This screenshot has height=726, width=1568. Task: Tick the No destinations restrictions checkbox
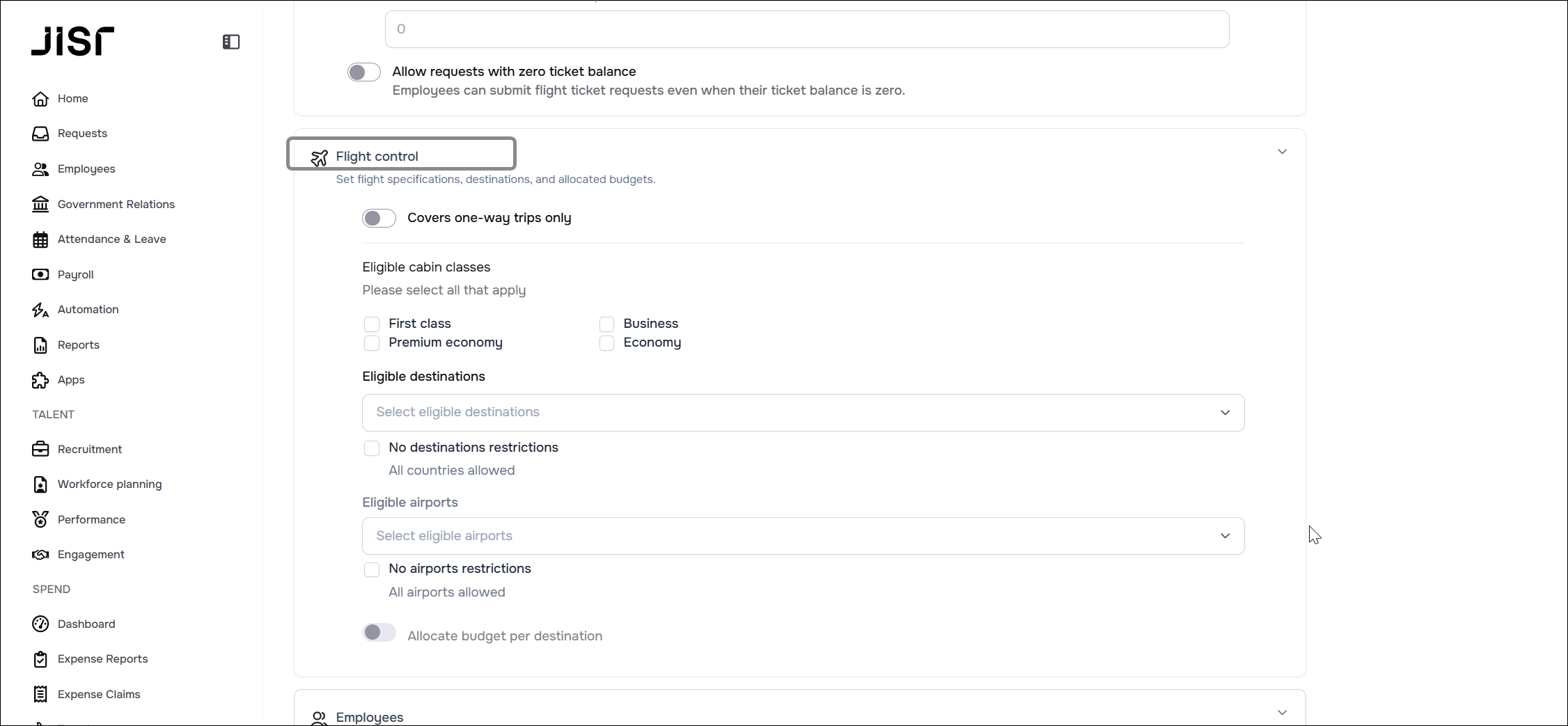(x=372, y=448)
